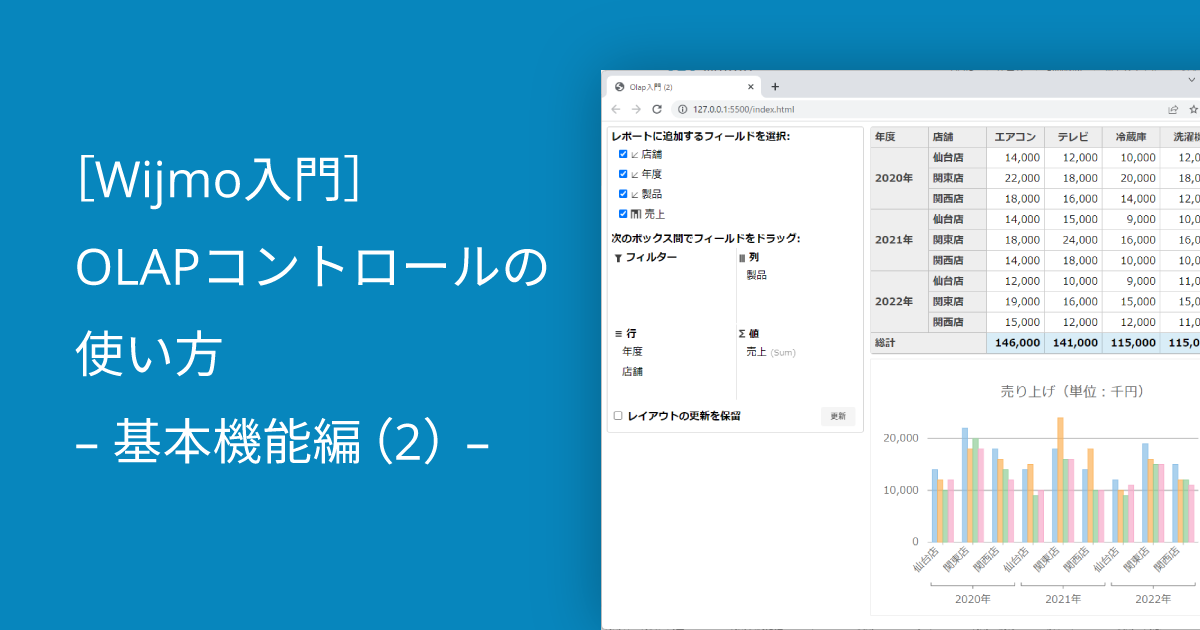Uncheck the 店舗 field checkbox

tap(623, 154)
